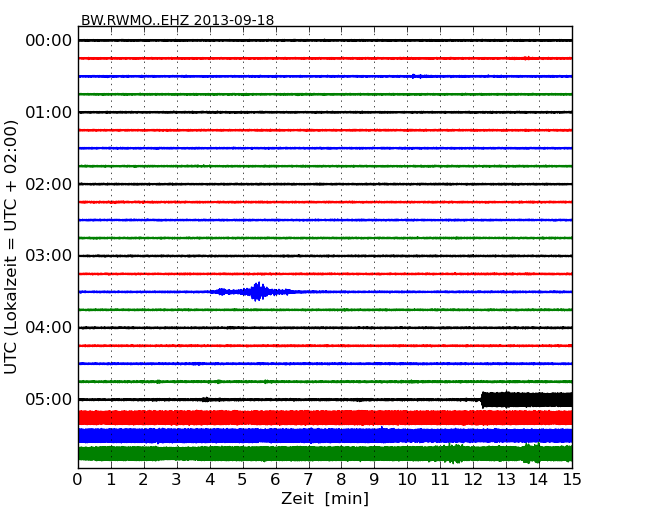Click x-axis tick label 0
Screen dimensions: 650x520
point(78,480)
